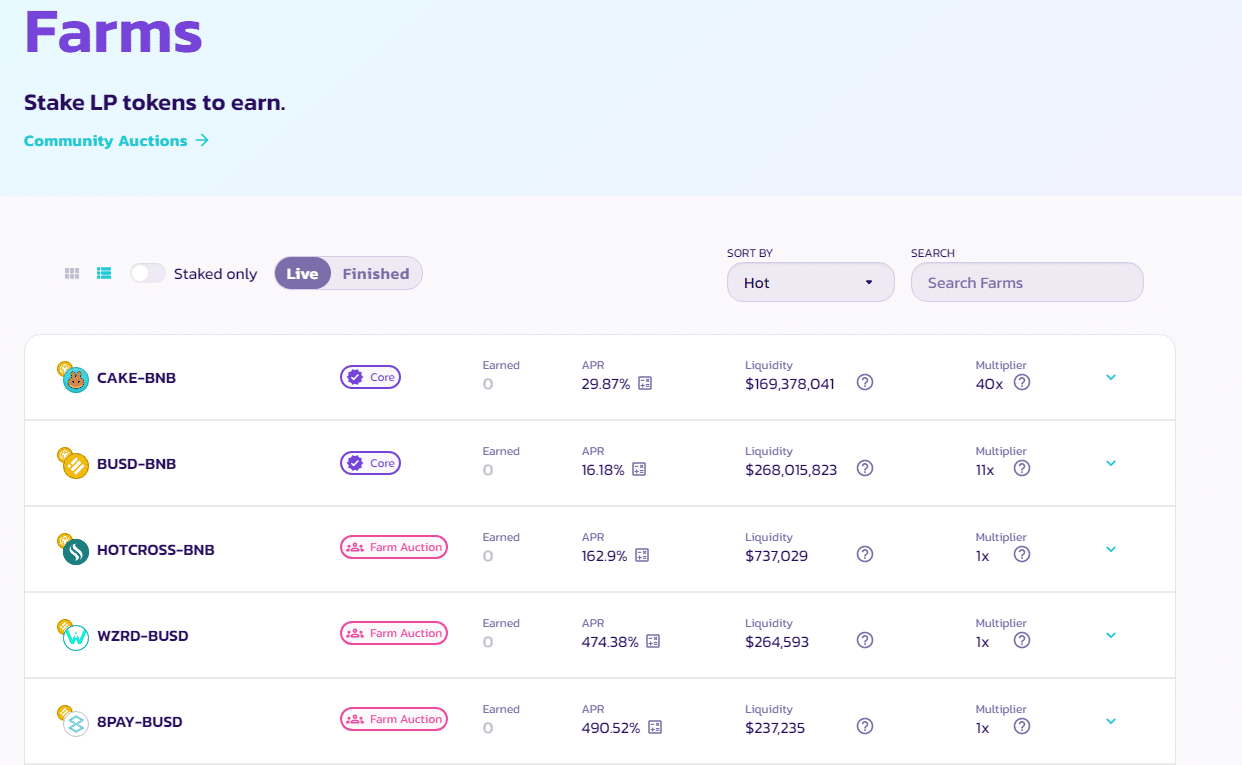Open APR calculator for WZRD-BUSD
1242x765 pixels.
653,641
